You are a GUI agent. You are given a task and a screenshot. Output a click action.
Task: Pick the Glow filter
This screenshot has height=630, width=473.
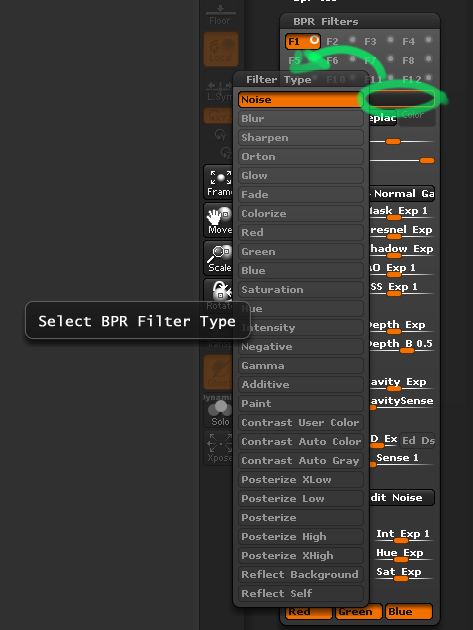(x=301, y=176)
